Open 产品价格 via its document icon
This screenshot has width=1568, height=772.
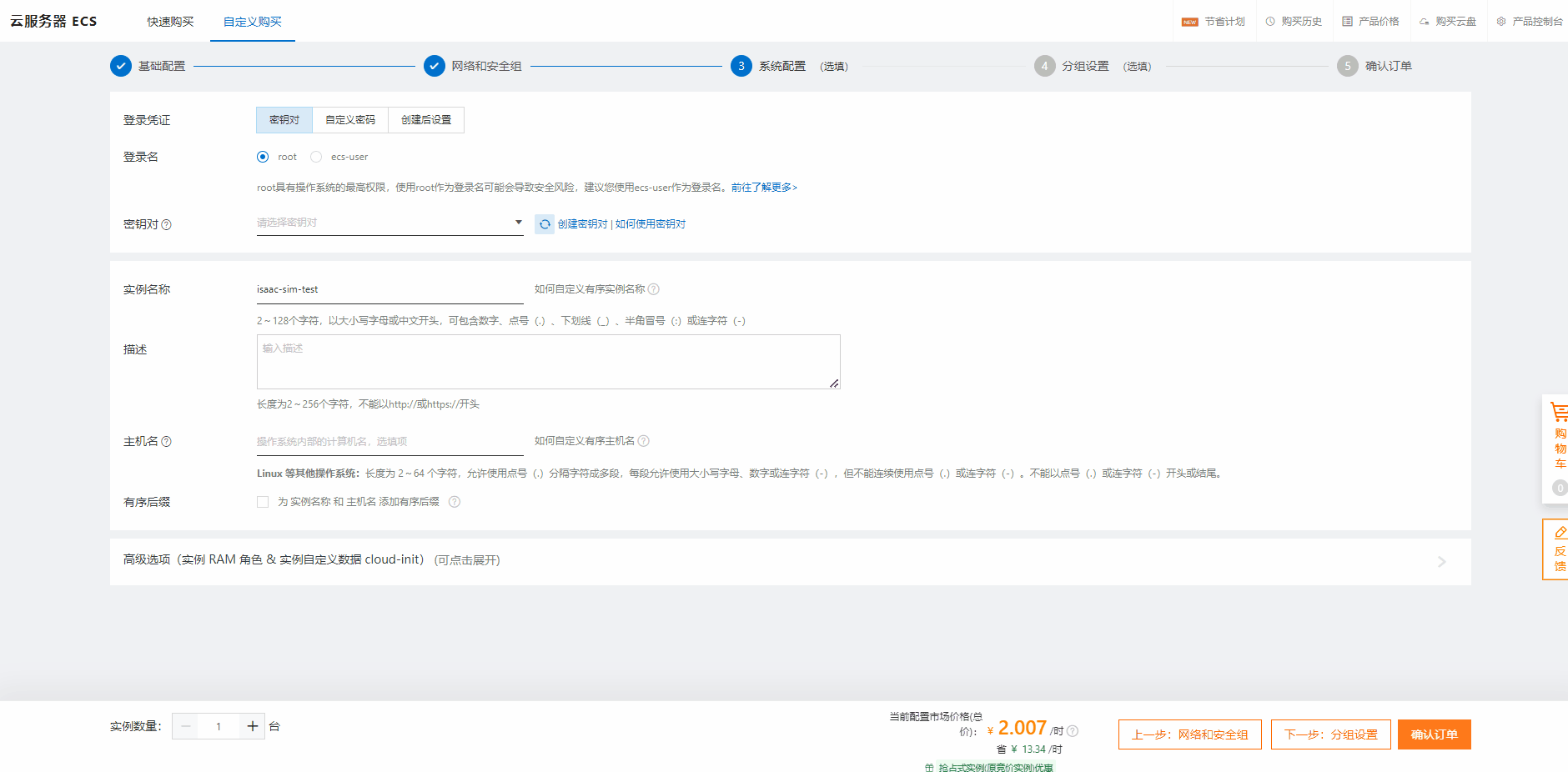1345,21
